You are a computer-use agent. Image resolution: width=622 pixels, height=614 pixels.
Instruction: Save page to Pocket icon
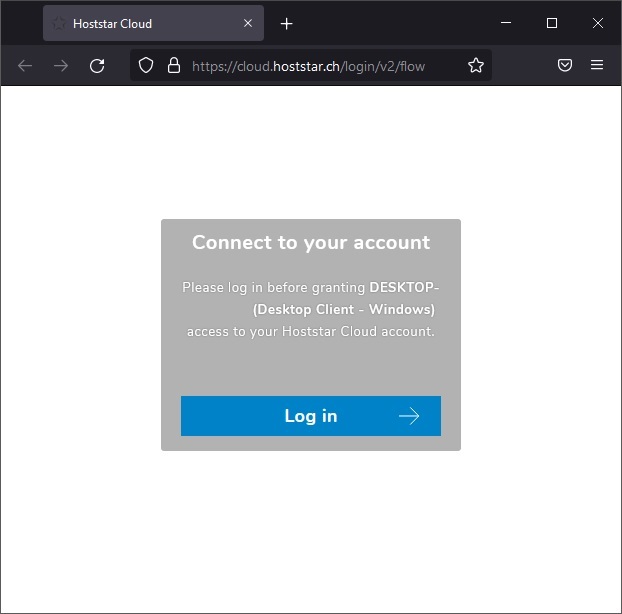click(x=564, y=65)
